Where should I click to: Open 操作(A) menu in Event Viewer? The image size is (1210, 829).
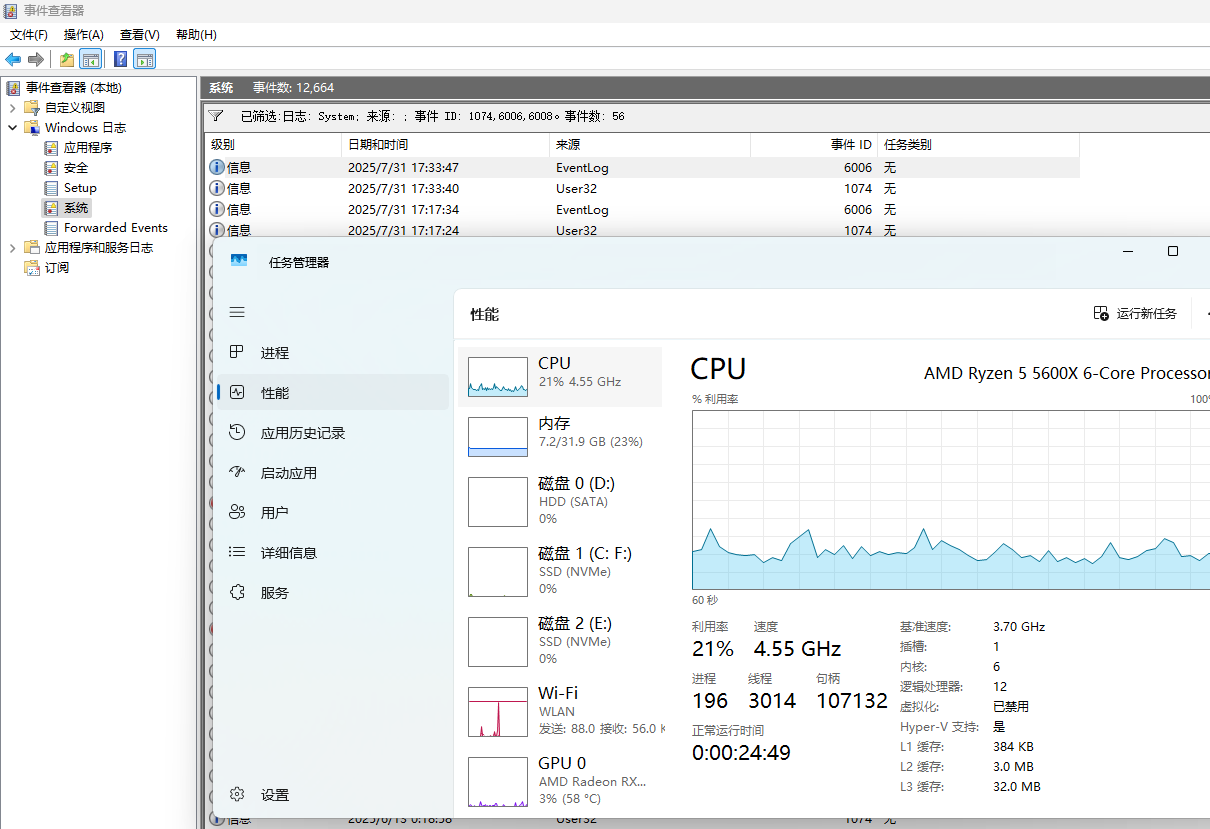point(84,34)
